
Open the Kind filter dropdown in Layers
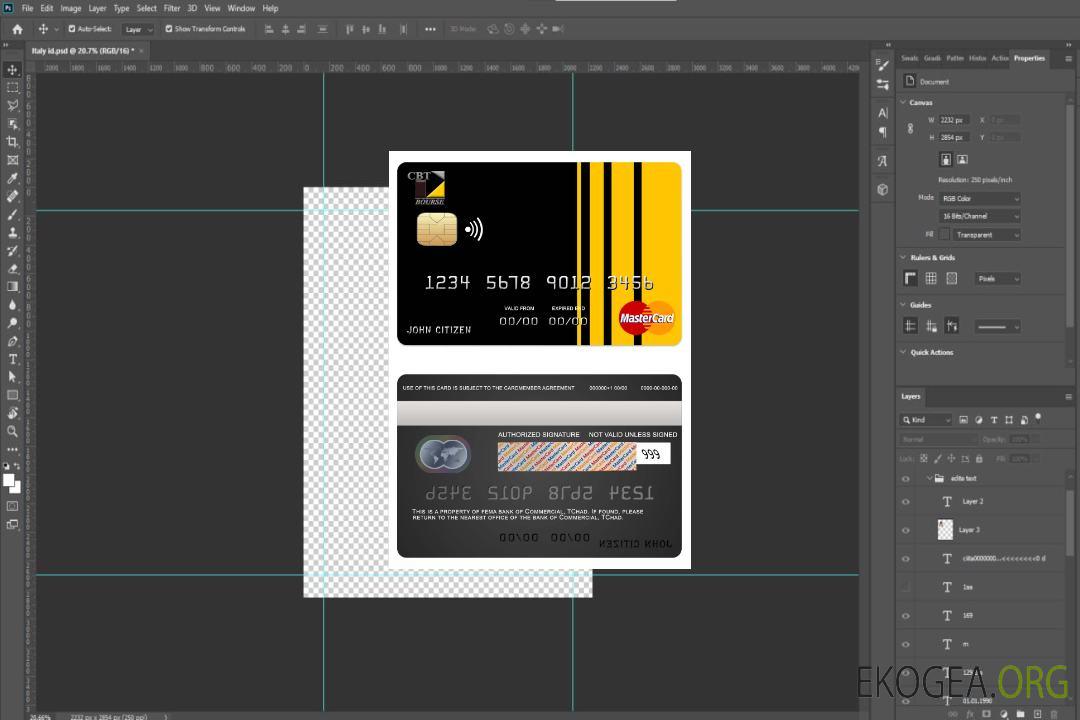[x=926, y=420]
